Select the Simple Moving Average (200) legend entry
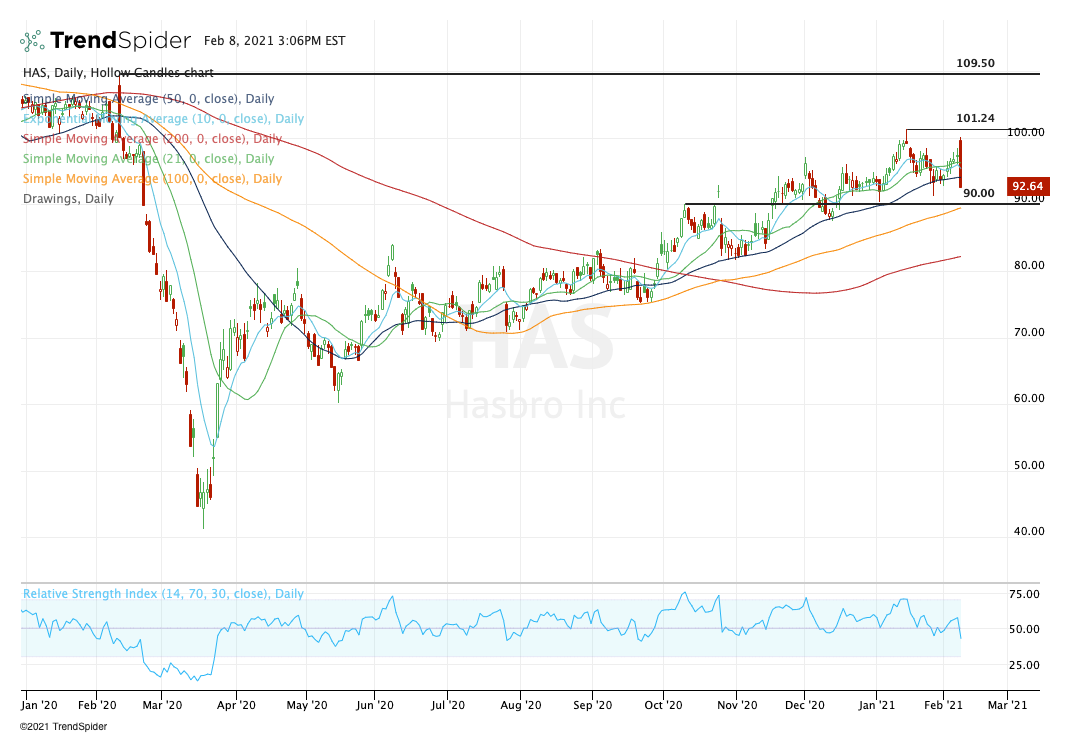 click(x=152, y=138)
